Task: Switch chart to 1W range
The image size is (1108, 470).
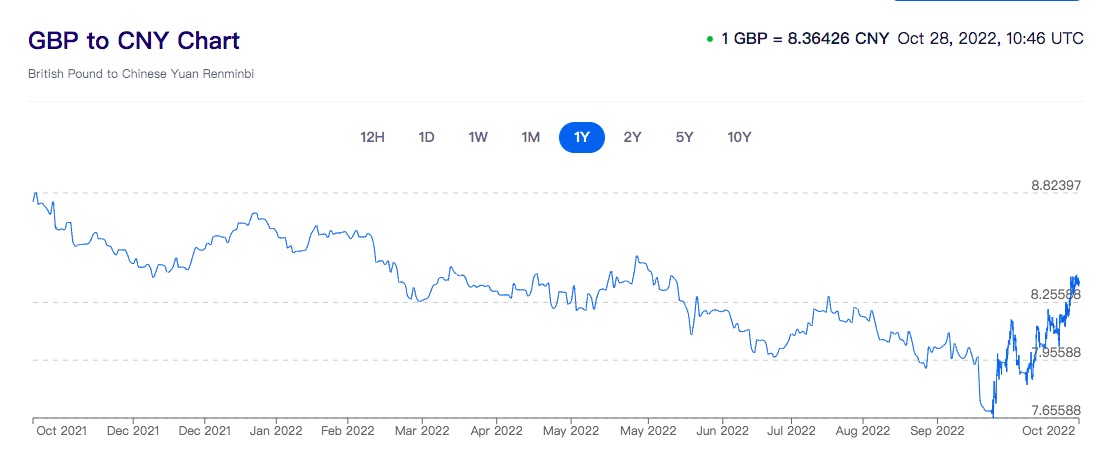Action: [x=478, y=137]
